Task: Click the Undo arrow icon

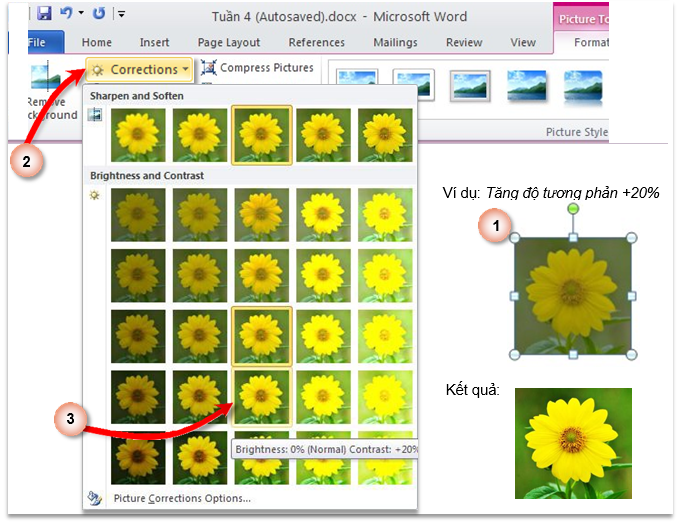Action: point(66,14)
